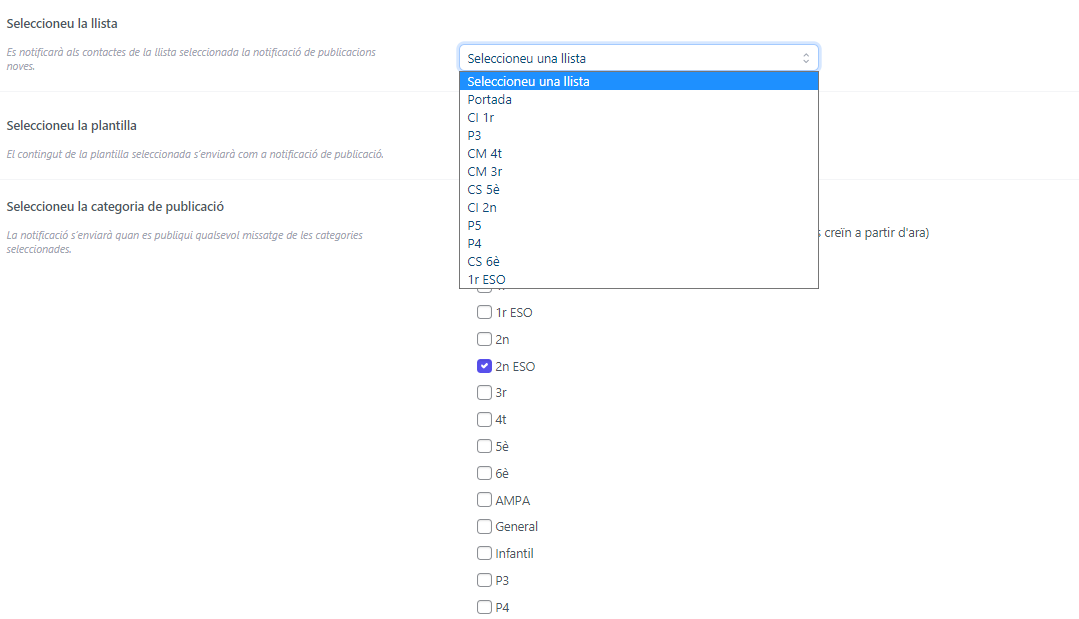Select highlighted 'Seleccioneu una llista' placeholder option

tap(529, 82)
